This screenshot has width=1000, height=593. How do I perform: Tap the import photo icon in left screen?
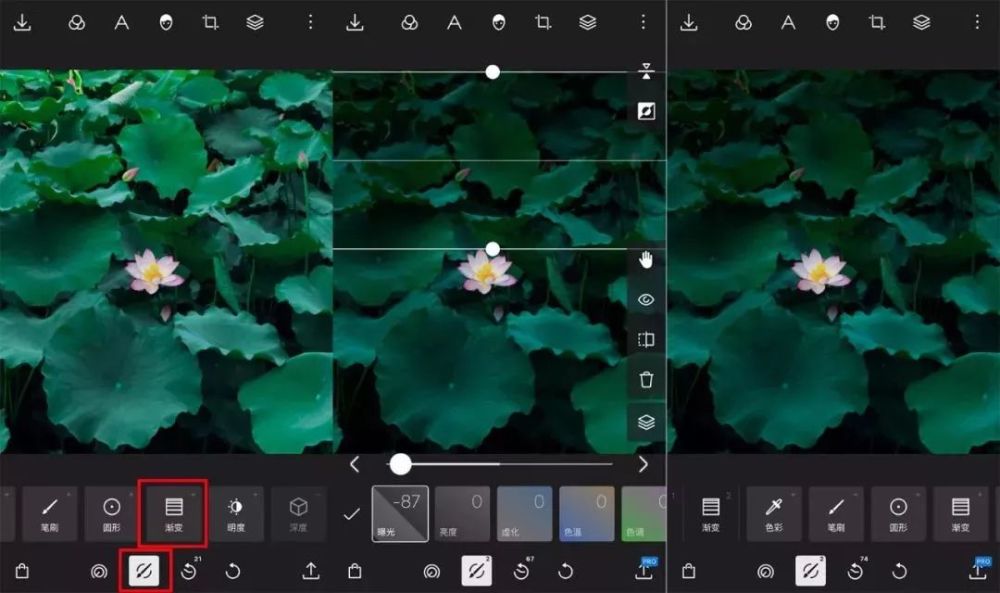[x=22, y=23]
